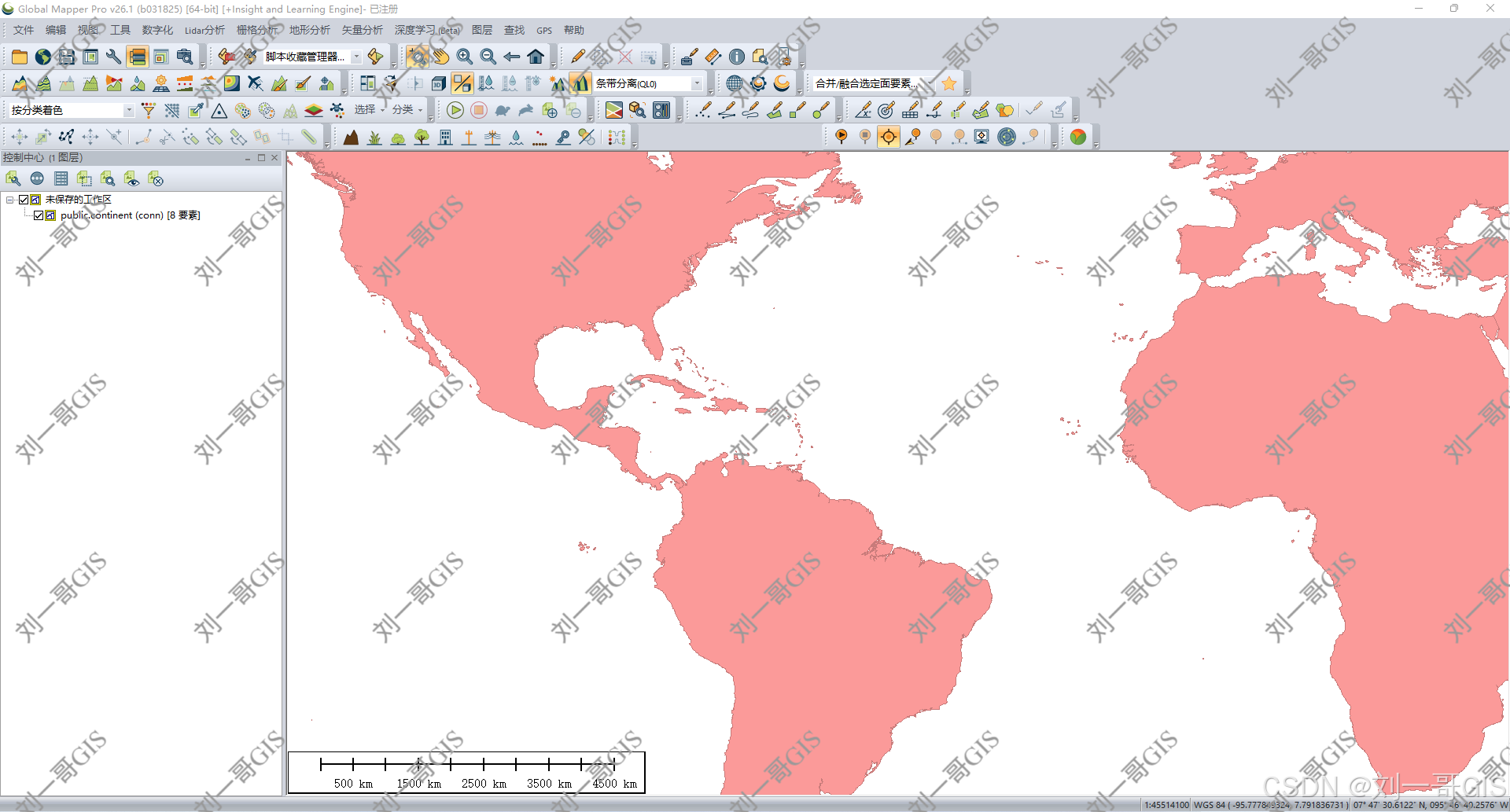Click the GPS start tracking pin icon

(x=842, y=137)
